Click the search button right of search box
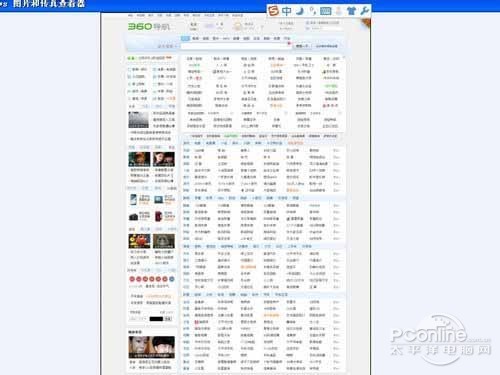This screenshot has width=500, height=375. point(302,46)
